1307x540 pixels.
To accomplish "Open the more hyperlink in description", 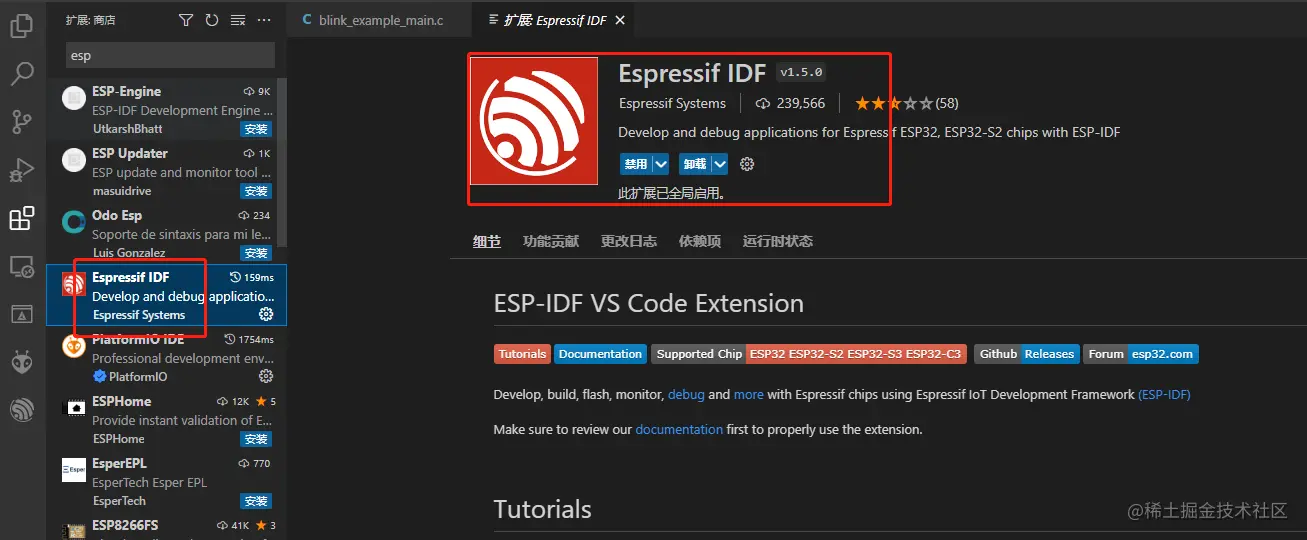I will (748, 395).
